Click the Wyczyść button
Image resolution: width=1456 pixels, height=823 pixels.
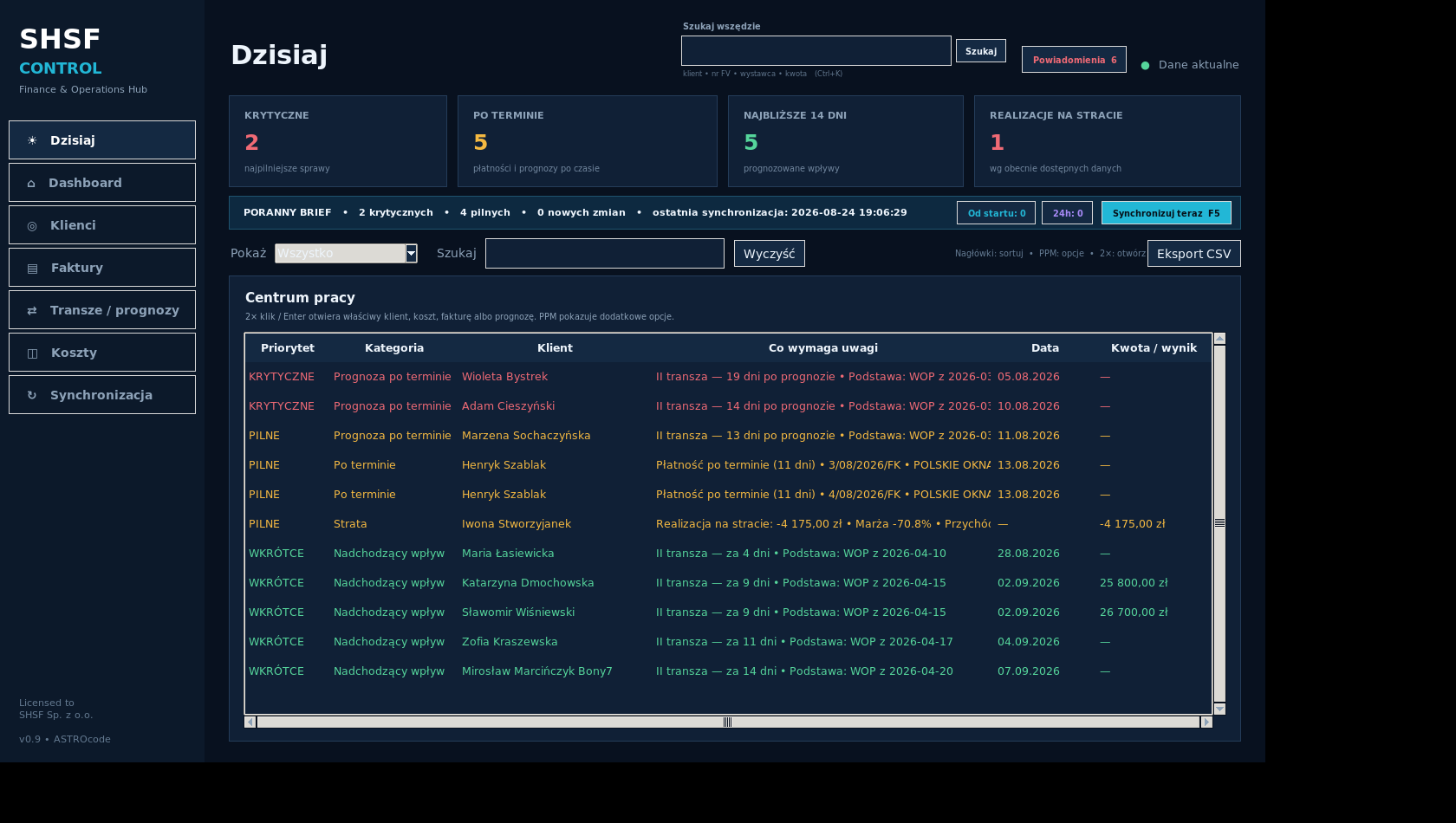[x=769, y=254]
